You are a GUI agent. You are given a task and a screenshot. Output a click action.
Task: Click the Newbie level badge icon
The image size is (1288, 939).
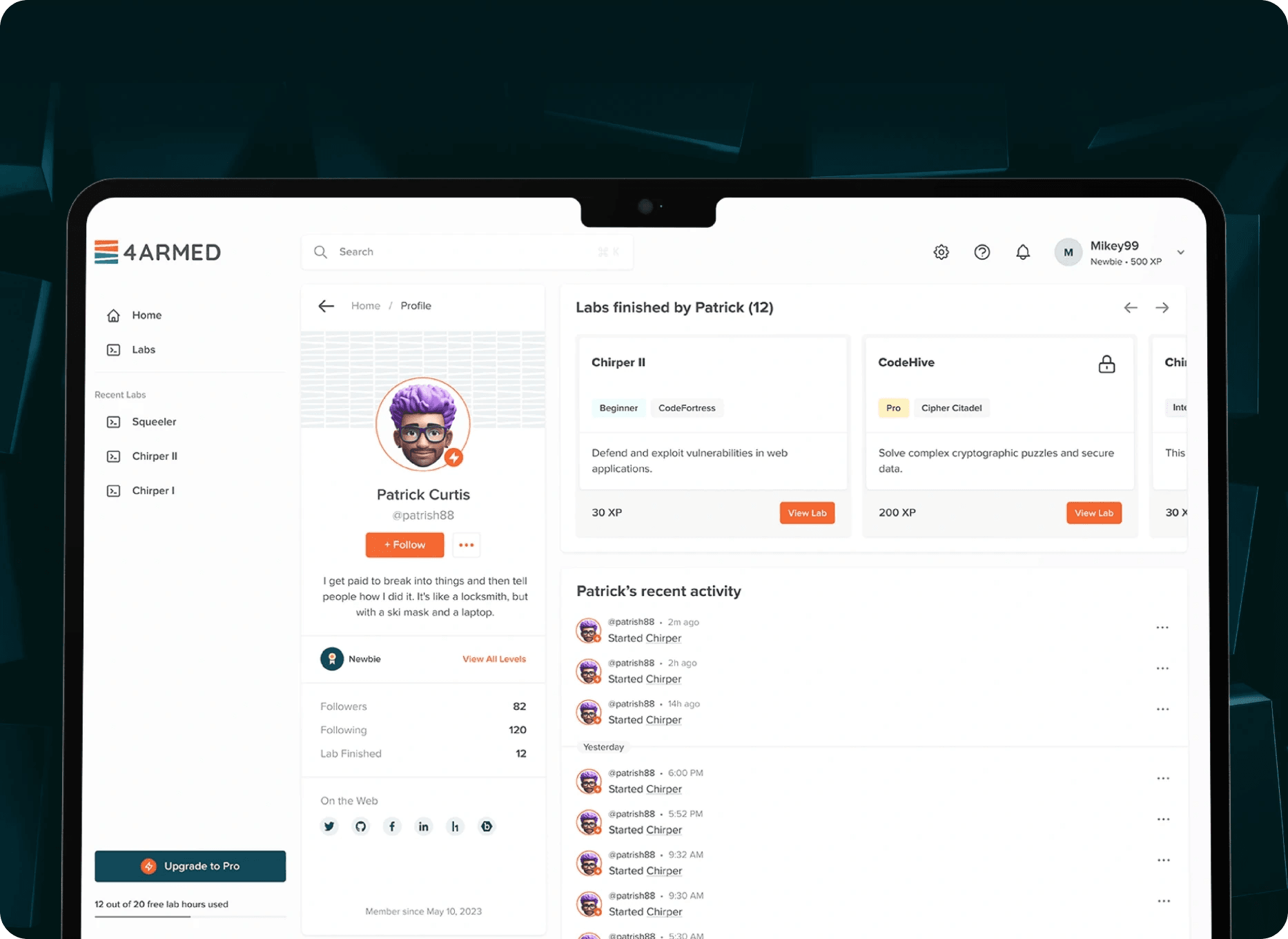click(332, 659)
